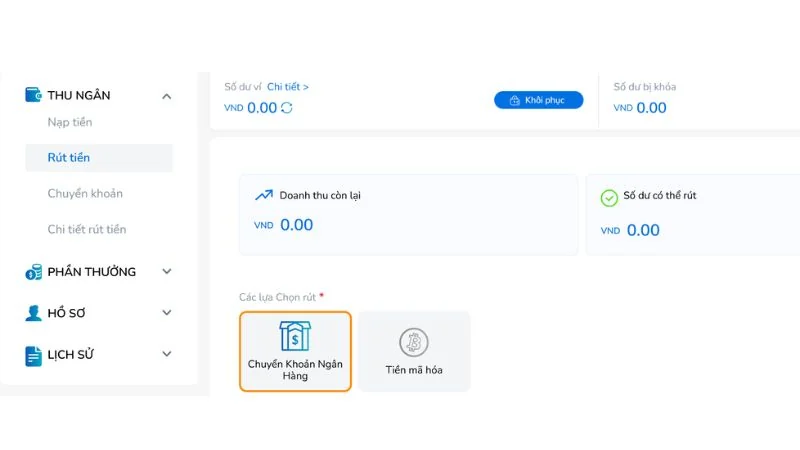Expand the HỒ SƠ section chevron
The image size is (800, 450).
(167, 312)
